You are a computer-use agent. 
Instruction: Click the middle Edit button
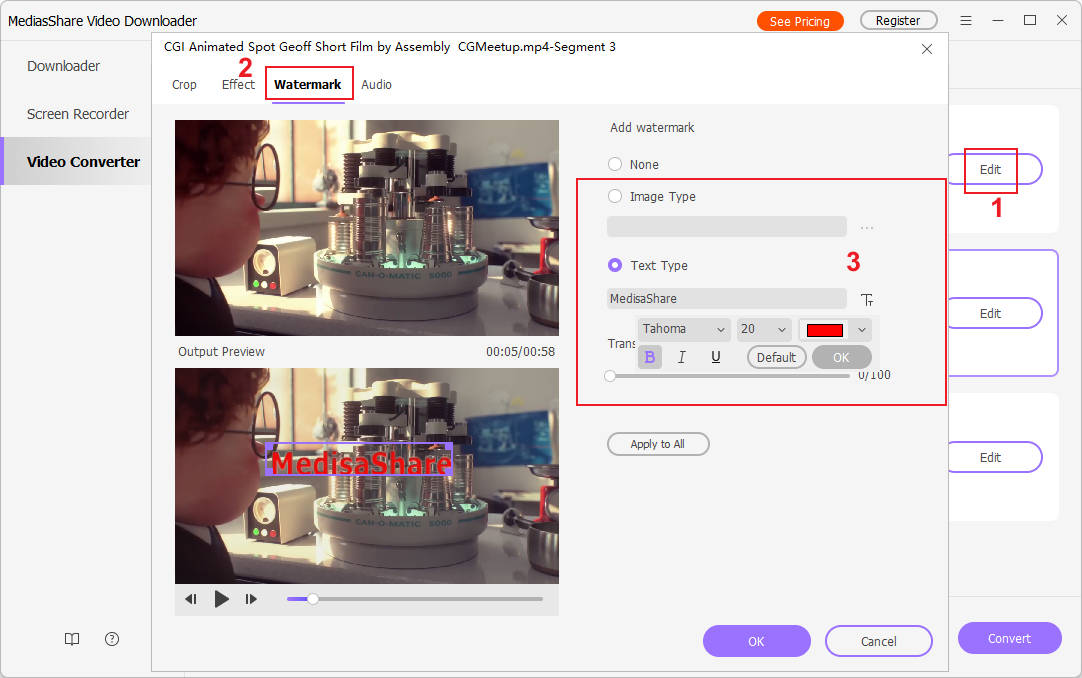pos(990,313)
